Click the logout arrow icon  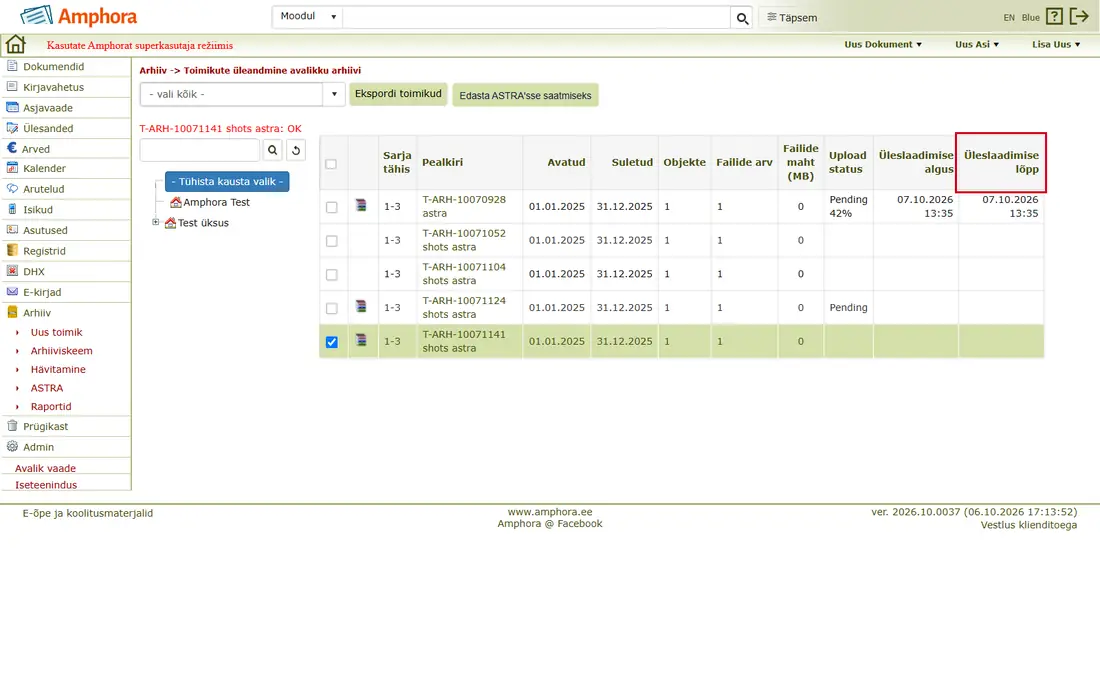point(1079,16)
